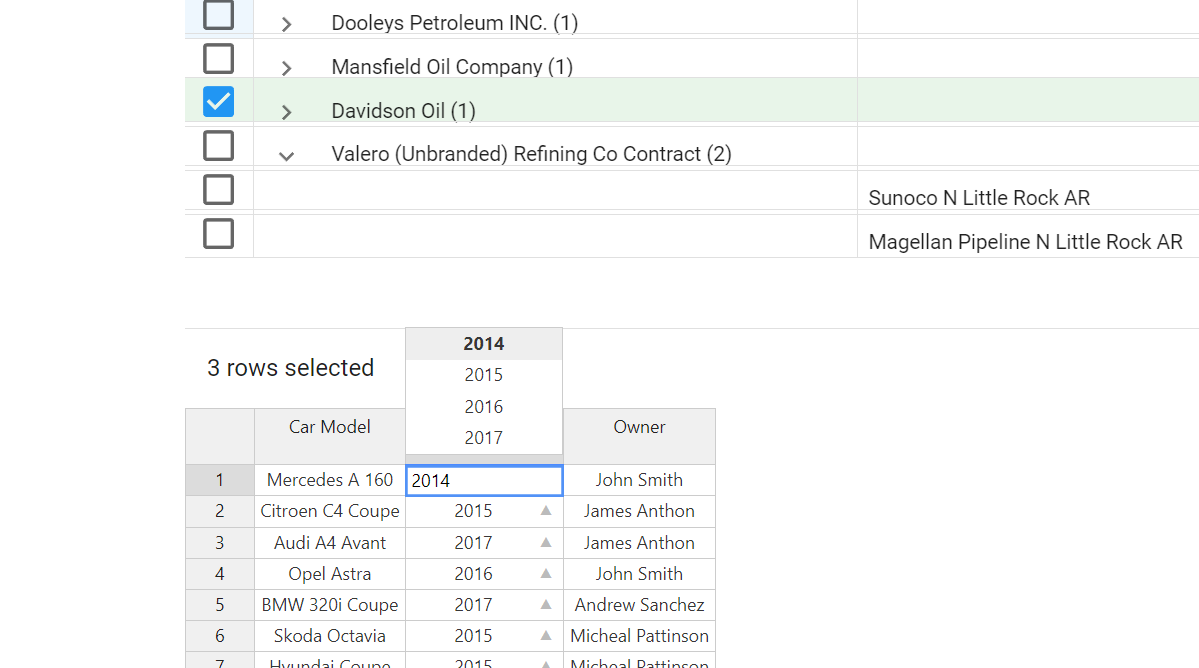Image resolution: width=1199 pixels, height=668 pixels.
Task: Choose 2016 in the year dropdown list
Action: point(484,407)
